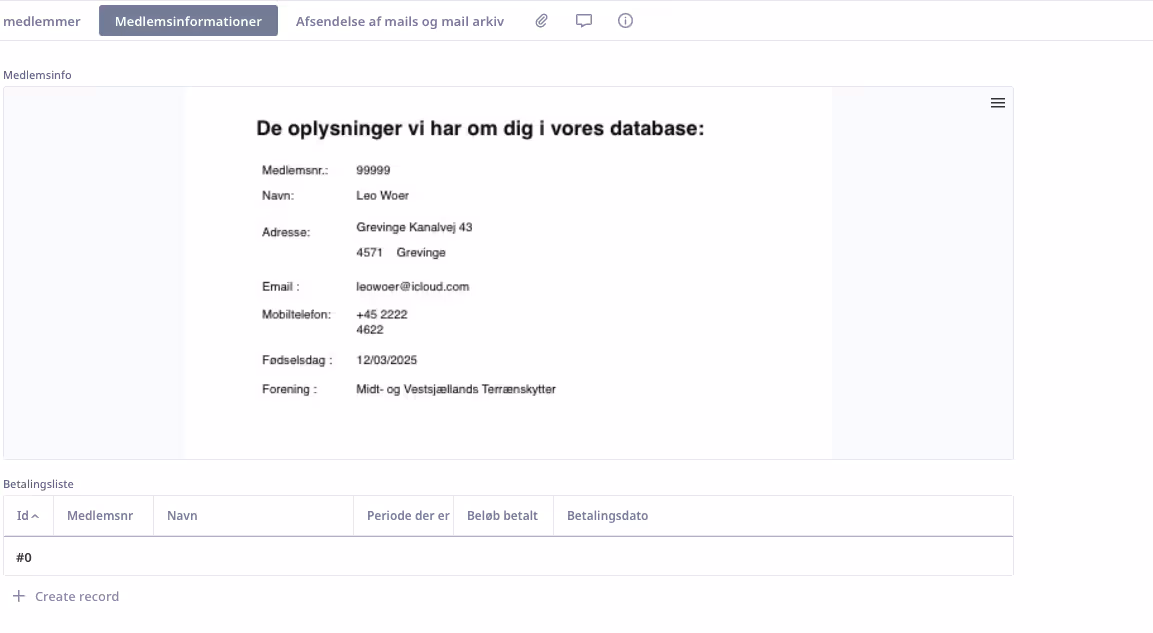Click the Medlemsinfo section label
The width and height of the screenshot is (1153, 633).
(38, 75)
